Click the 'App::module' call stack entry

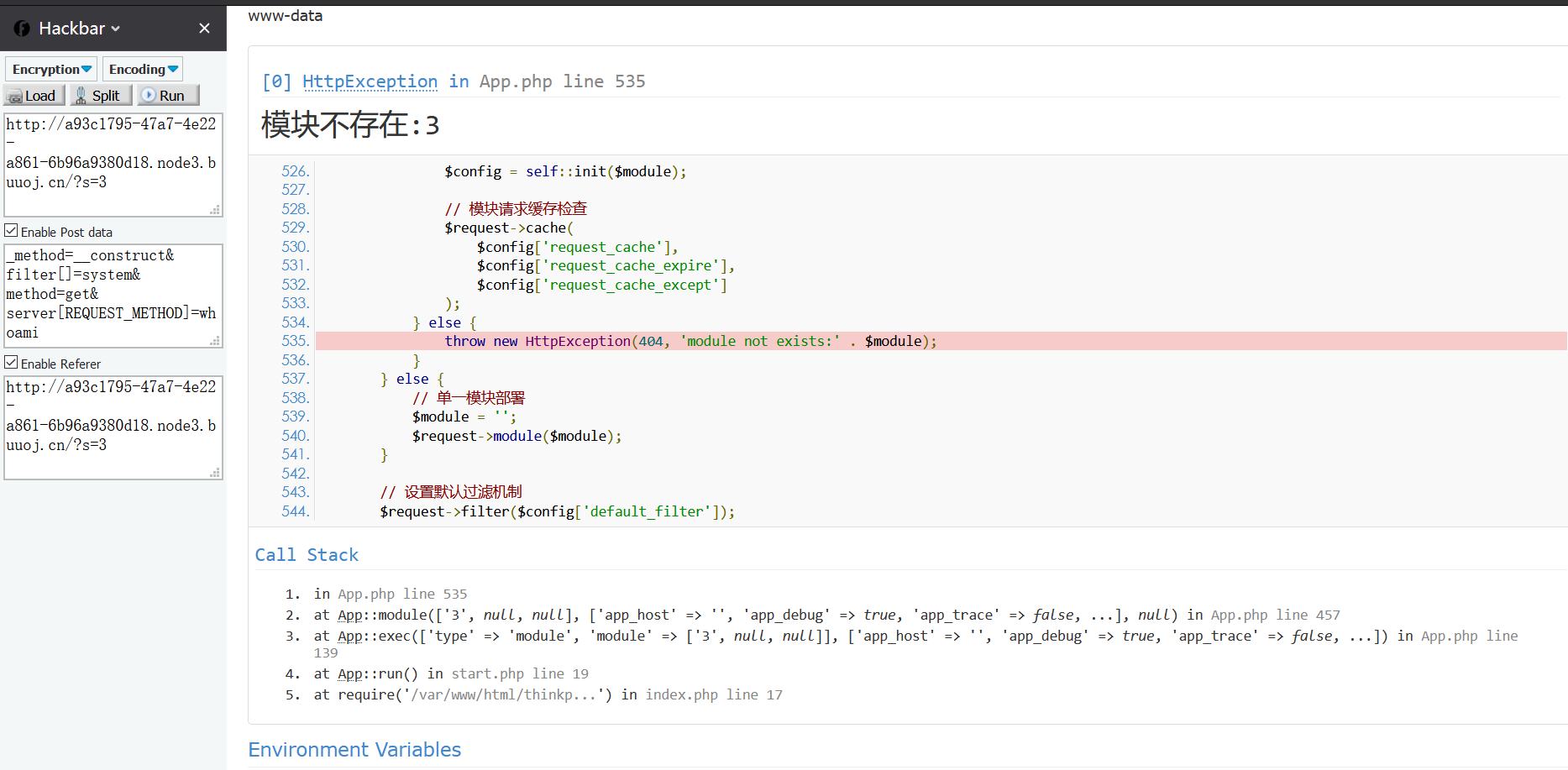pos(827,615)
